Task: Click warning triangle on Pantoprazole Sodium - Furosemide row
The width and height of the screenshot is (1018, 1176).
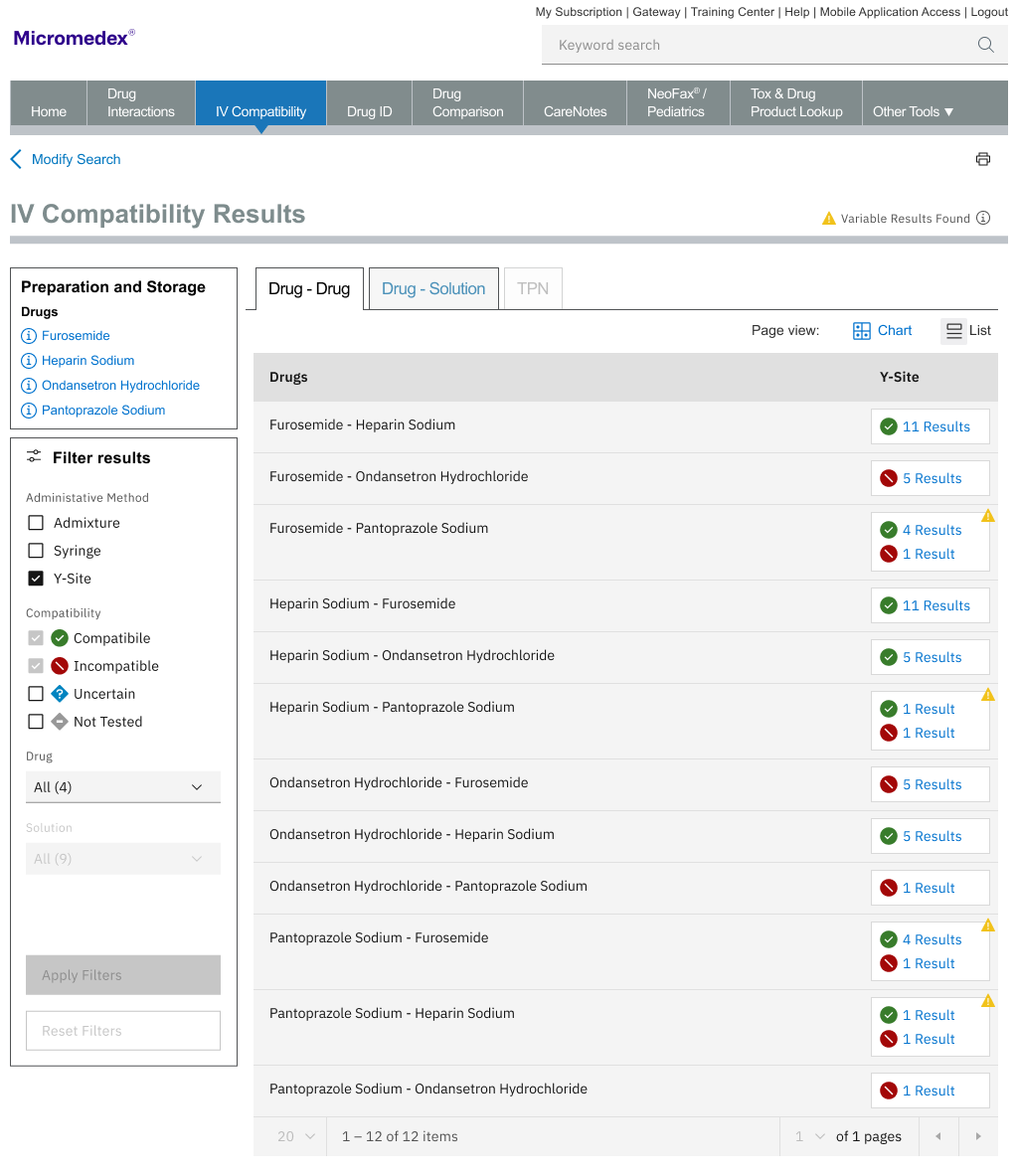Action: (988, 924)
